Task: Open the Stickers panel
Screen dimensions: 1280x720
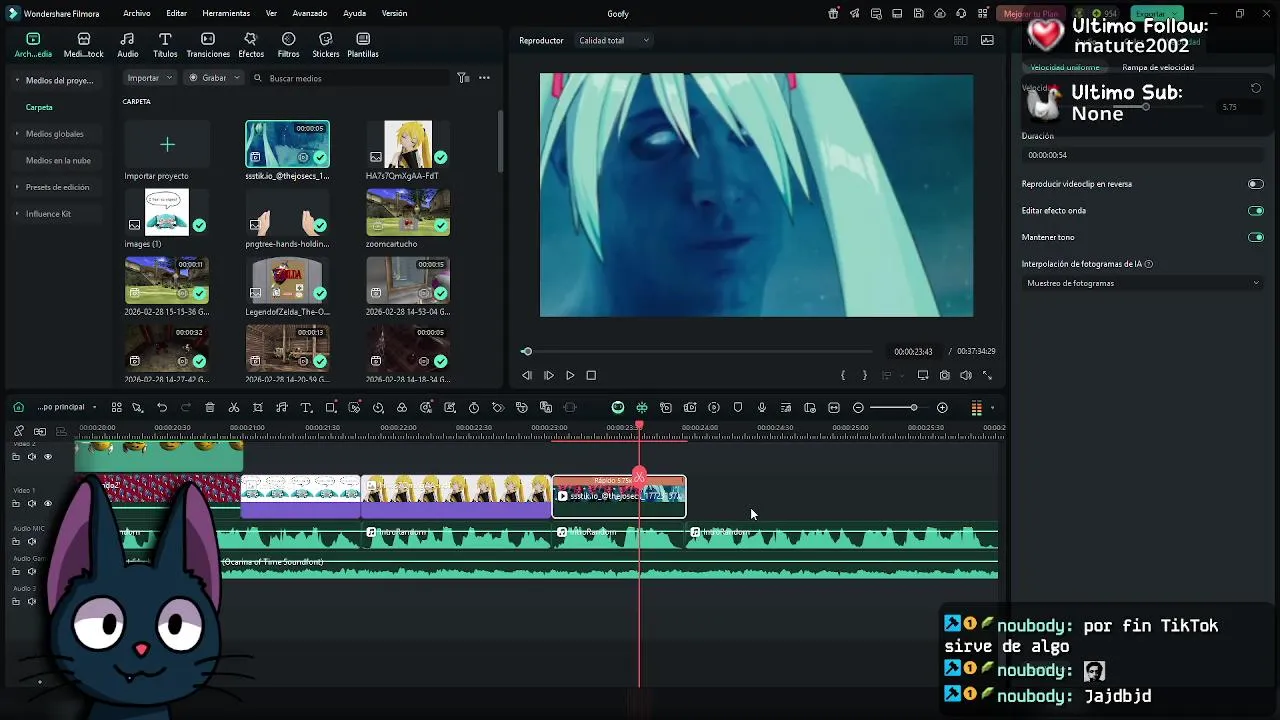Action: [325, 45]
